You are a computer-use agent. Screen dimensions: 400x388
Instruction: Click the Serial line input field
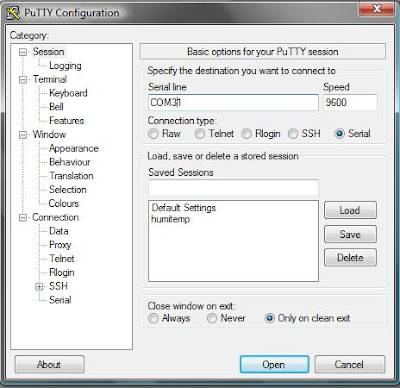(233, 103)
